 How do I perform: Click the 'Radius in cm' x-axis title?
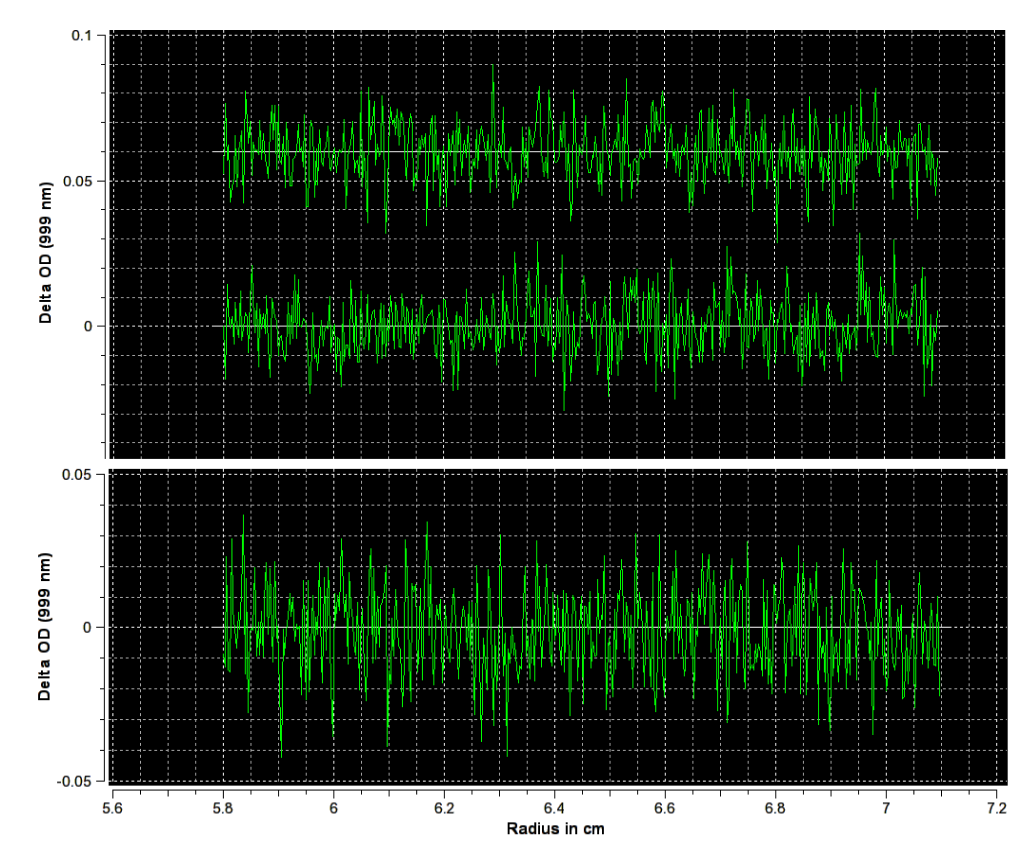tap(555, 829)
